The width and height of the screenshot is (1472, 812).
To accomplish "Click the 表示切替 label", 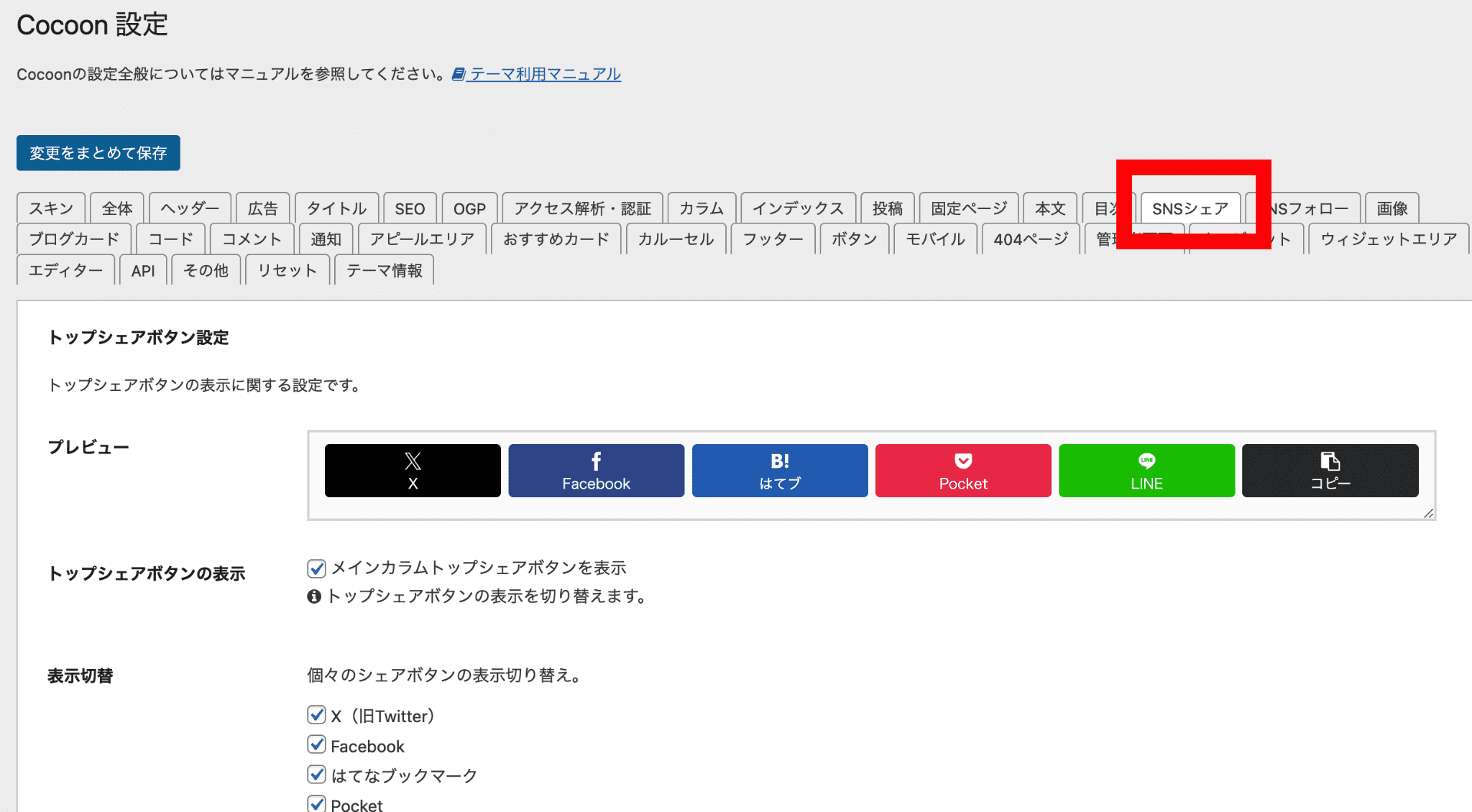I will click(80, 676).
